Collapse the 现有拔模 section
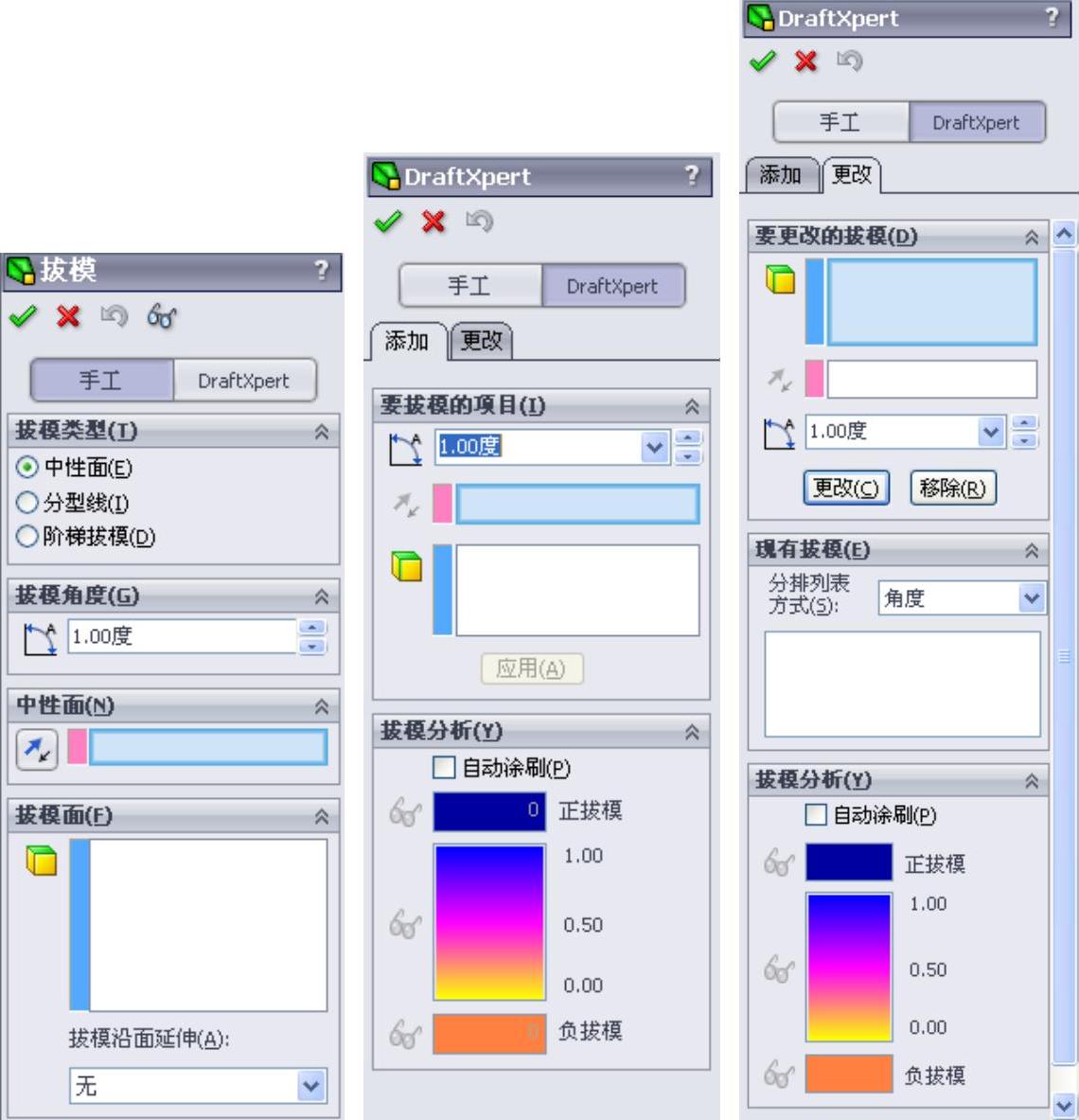The width and height of the screenshot is (1079, 1120). coord(1032,550)
